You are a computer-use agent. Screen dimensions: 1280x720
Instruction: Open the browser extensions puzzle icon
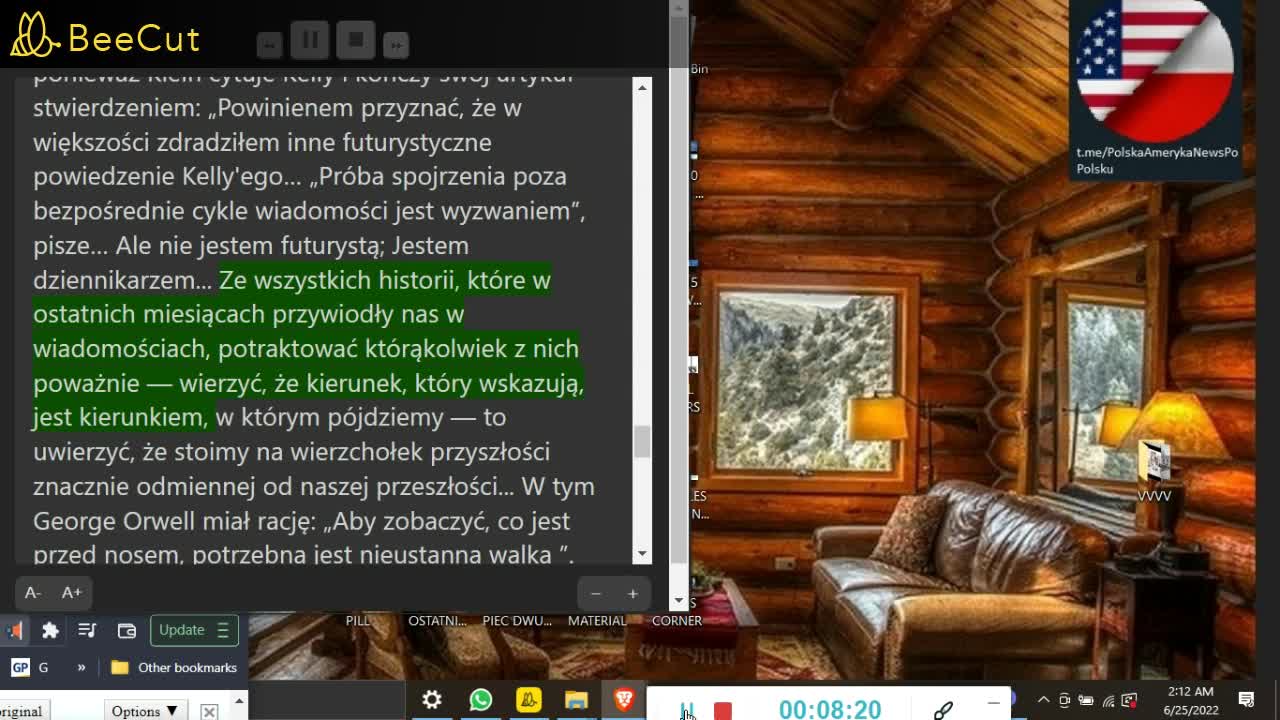point(50,630)
